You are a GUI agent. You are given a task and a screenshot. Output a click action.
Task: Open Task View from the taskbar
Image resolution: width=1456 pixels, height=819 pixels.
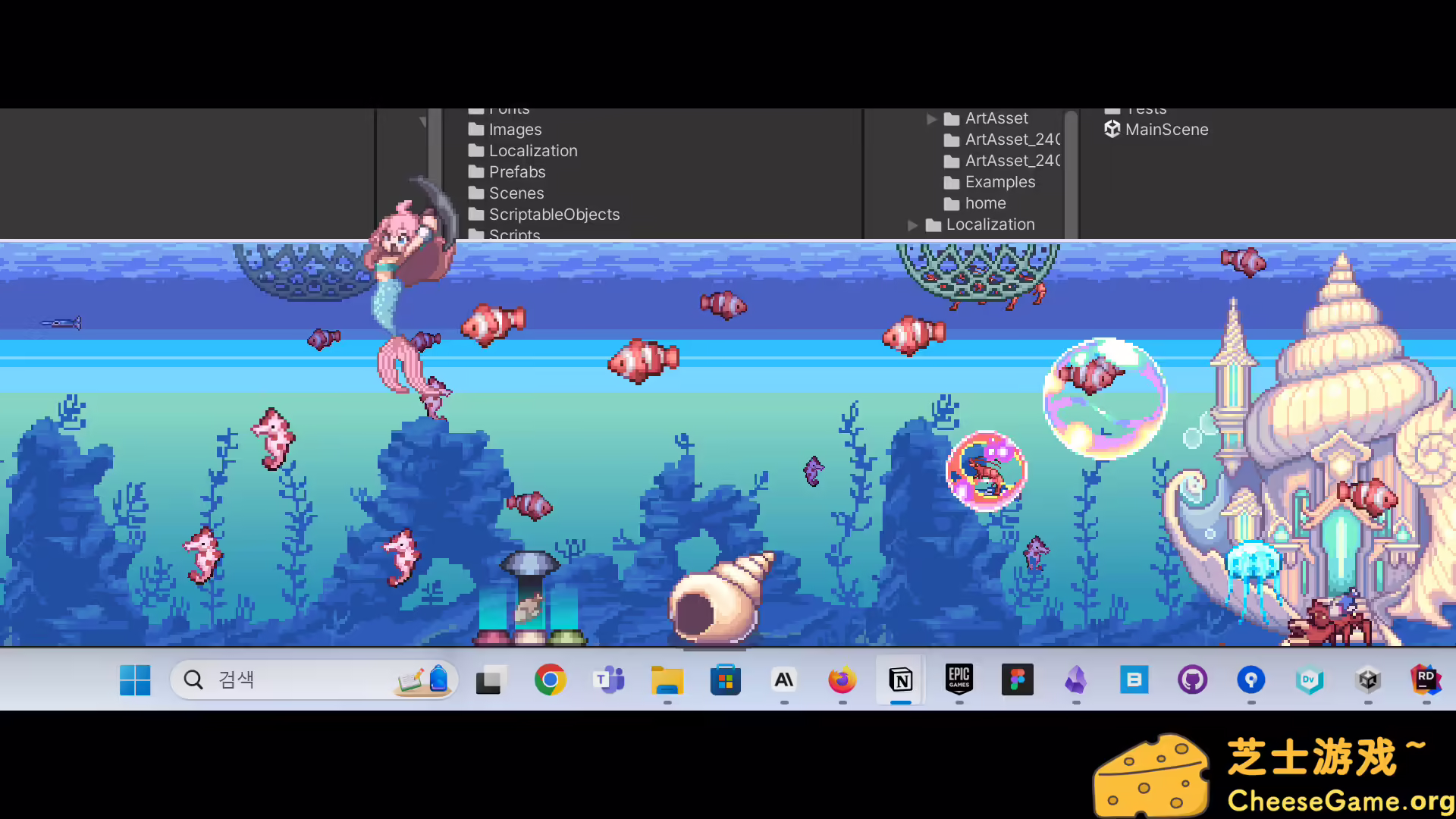click(489, 679)
